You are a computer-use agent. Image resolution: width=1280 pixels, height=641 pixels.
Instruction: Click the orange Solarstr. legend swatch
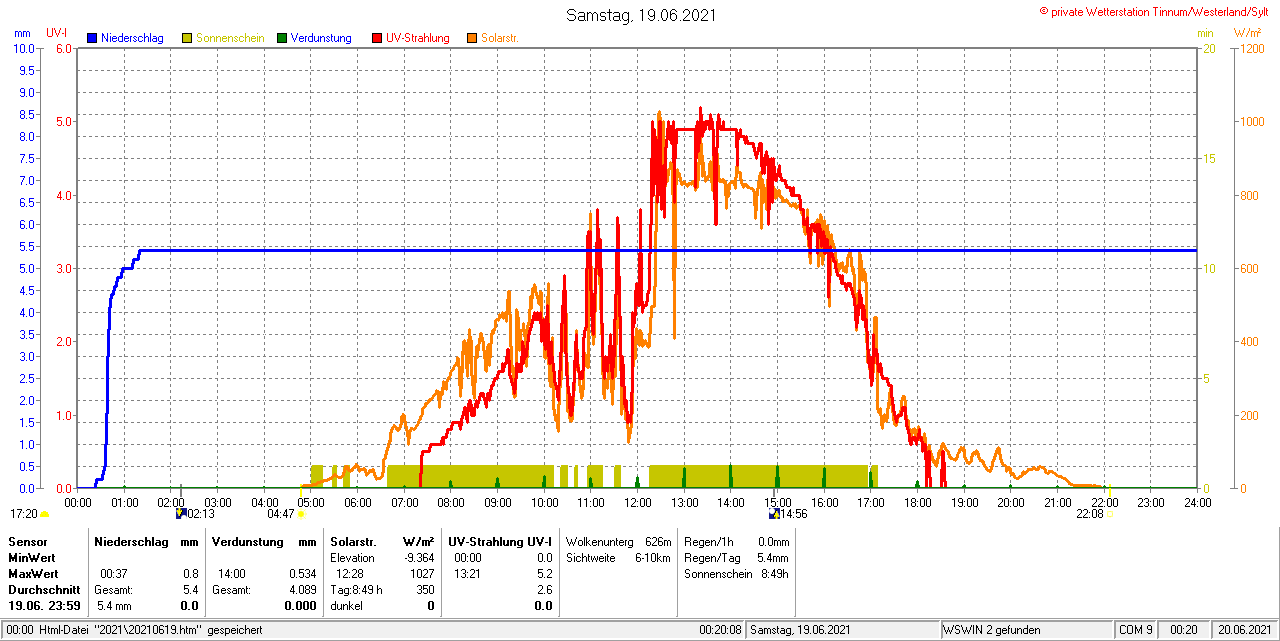[472, 38]
